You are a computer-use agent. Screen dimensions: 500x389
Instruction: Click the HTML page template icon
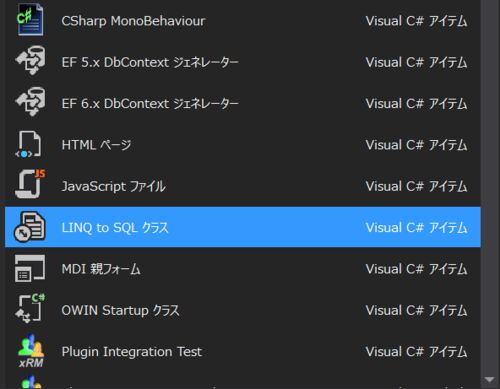(x=29, y=144)
